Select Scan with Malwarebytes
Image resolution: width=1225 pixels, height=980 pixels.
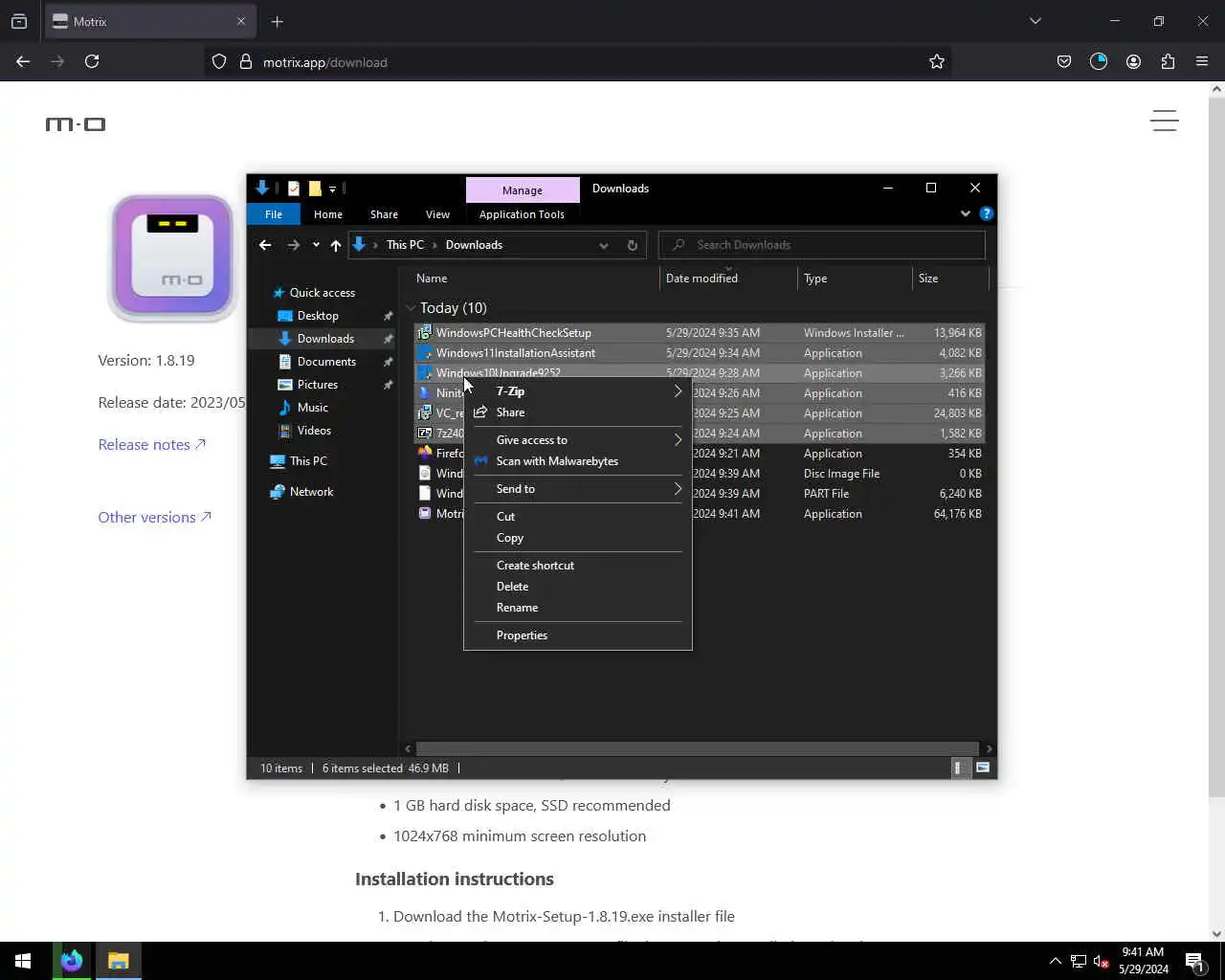pos(578,460)
